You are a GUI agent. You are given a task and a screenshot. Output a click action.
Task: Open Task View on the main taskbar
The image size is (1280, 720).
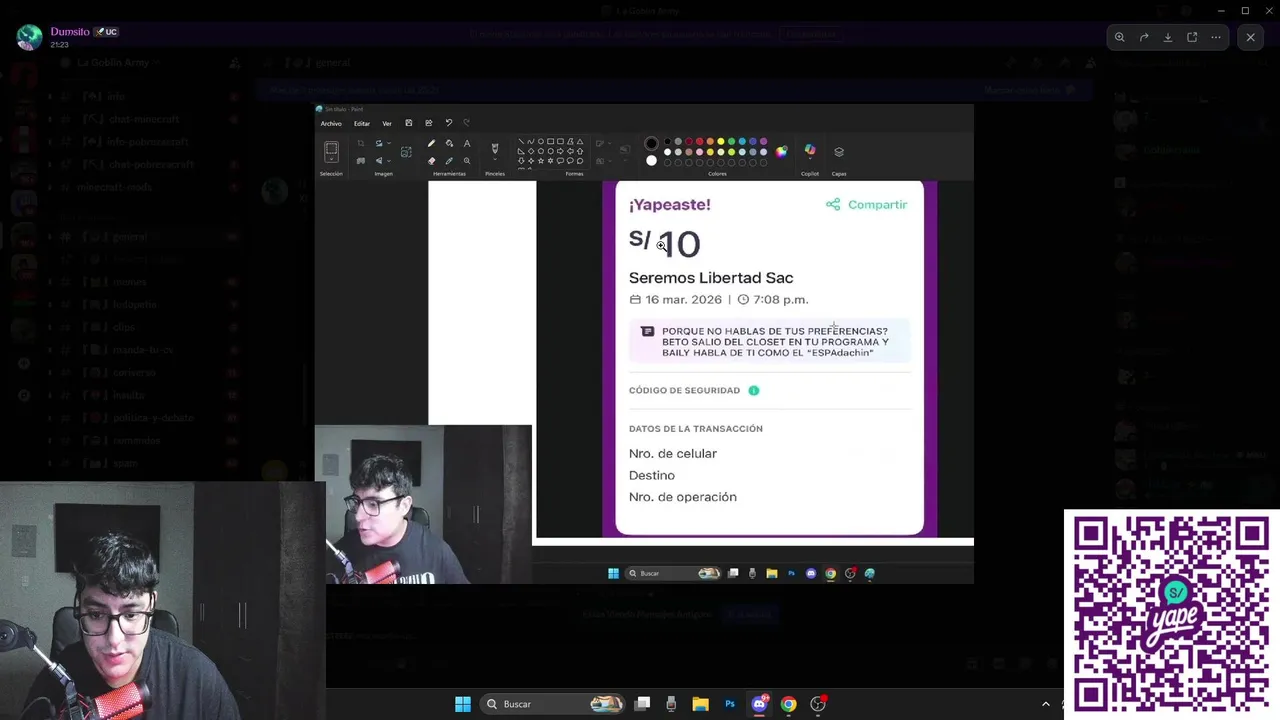point(643,704)
